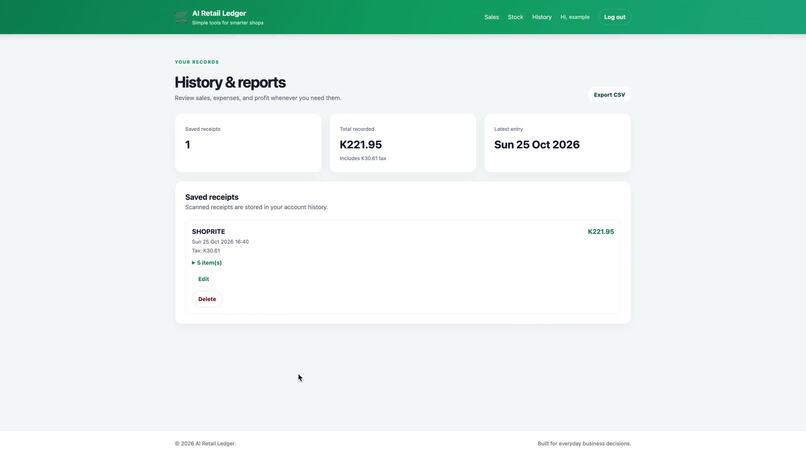
Task: Click the Latest entry date Sun 25 Oct 2026
Action: tap(537, 145)
